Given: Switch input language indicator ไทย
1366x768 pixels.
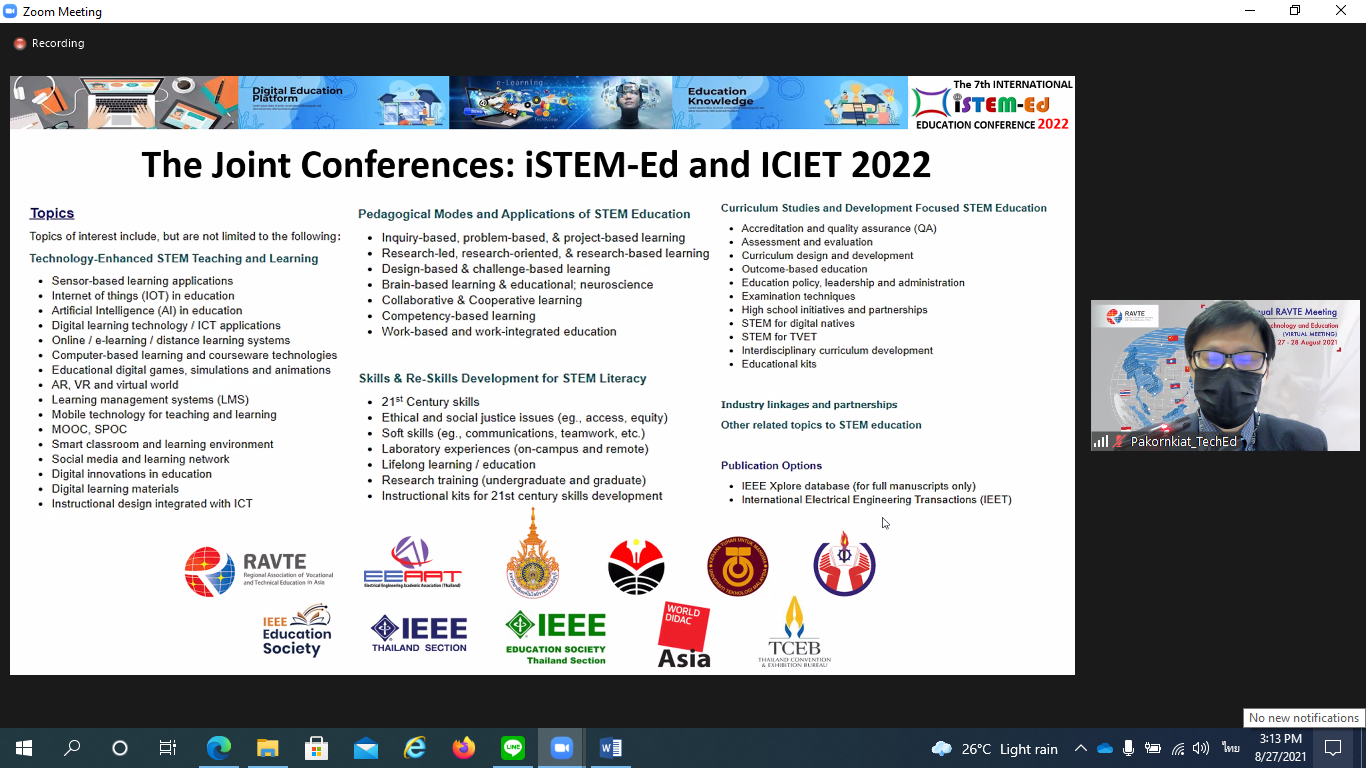Looking at the screenshot, I should pos(1231,748).
